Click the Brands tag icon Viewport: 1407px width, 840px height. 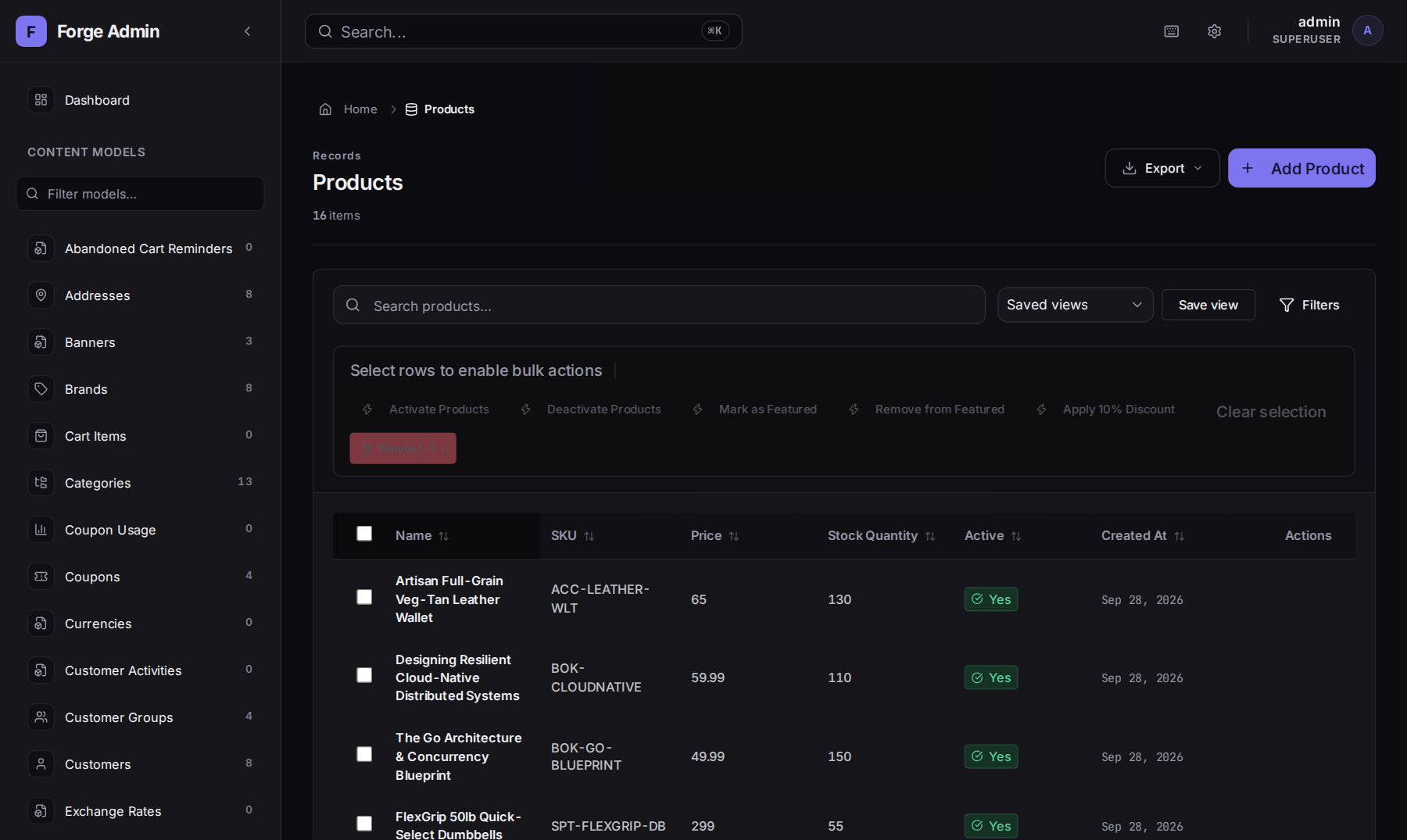click(41, 389)
